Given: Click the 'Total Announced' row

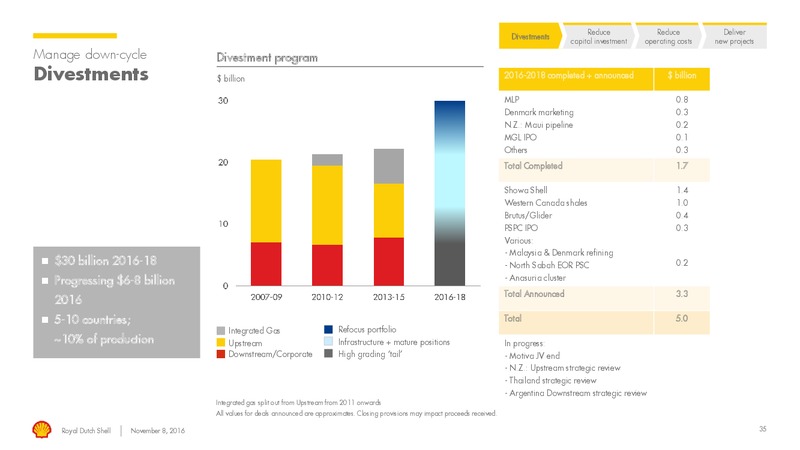Looking at the screenshot, I should click(604, 298).
